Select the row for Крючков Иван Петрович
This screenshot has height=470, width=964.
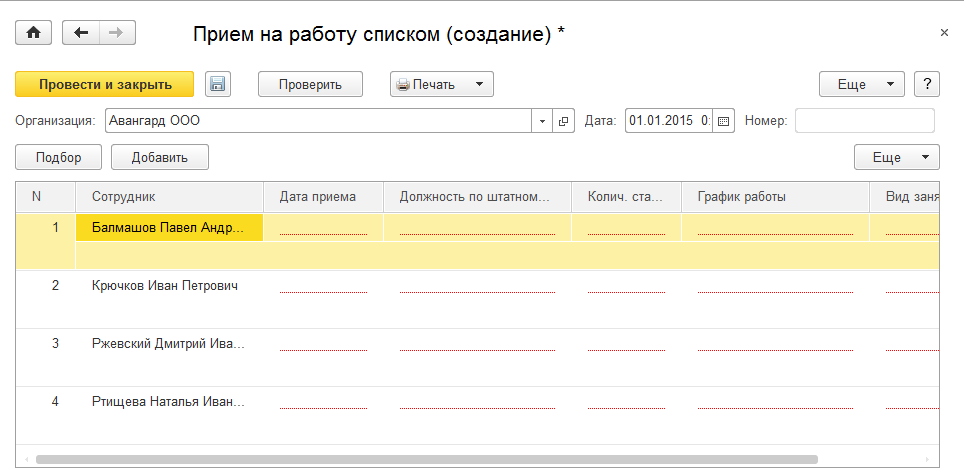(164, 286)
